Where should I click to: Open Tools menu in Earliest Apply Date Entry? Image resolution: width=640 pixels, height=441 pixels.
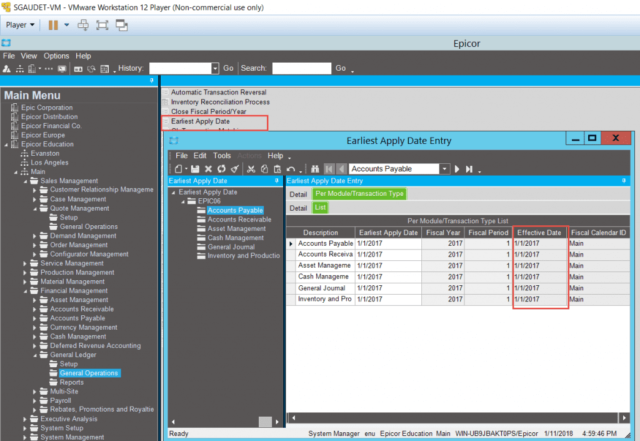222,156
